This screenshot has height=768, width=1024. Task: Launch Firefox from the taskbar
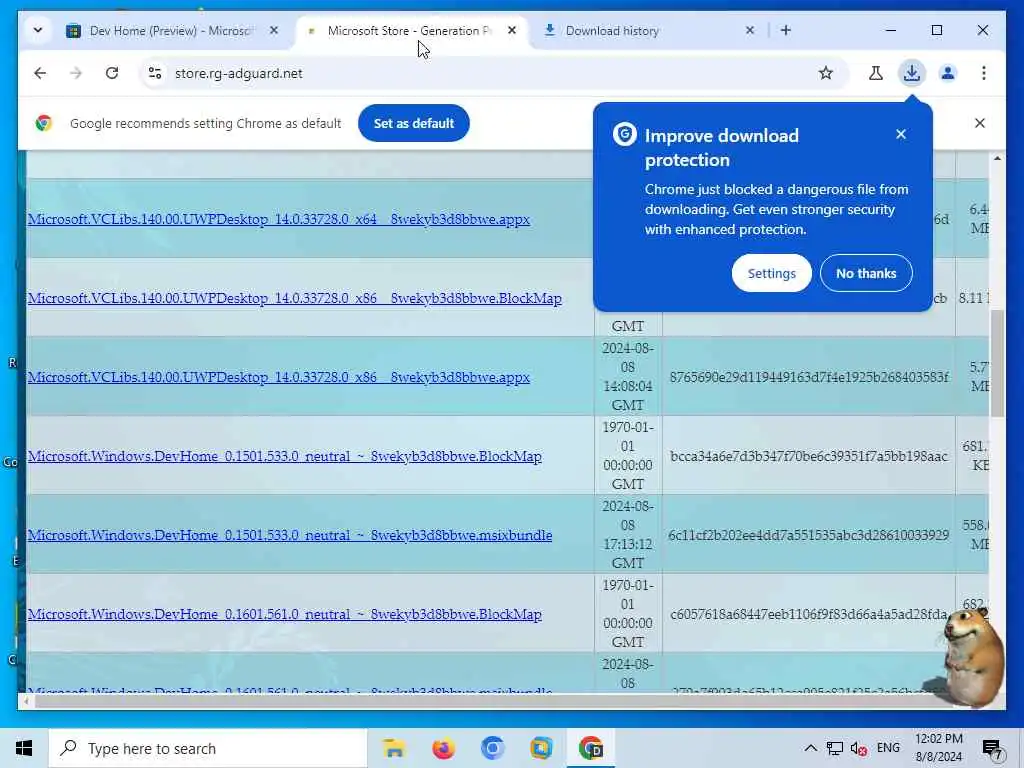pos(443,748)
